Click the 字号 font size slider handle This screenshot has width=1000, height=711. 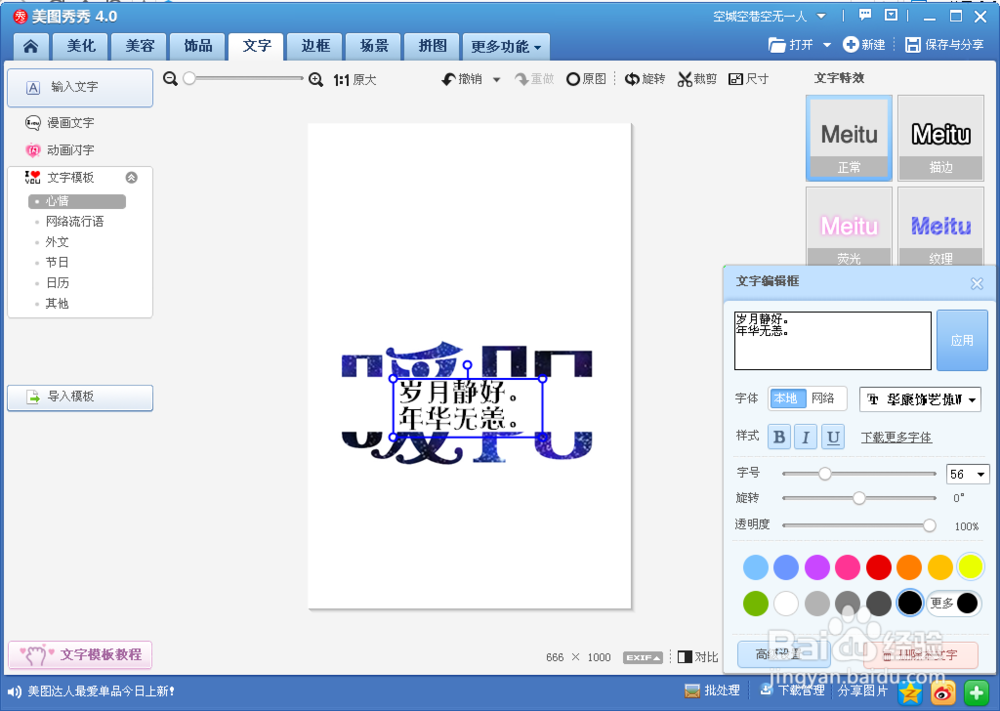[825, 474]
